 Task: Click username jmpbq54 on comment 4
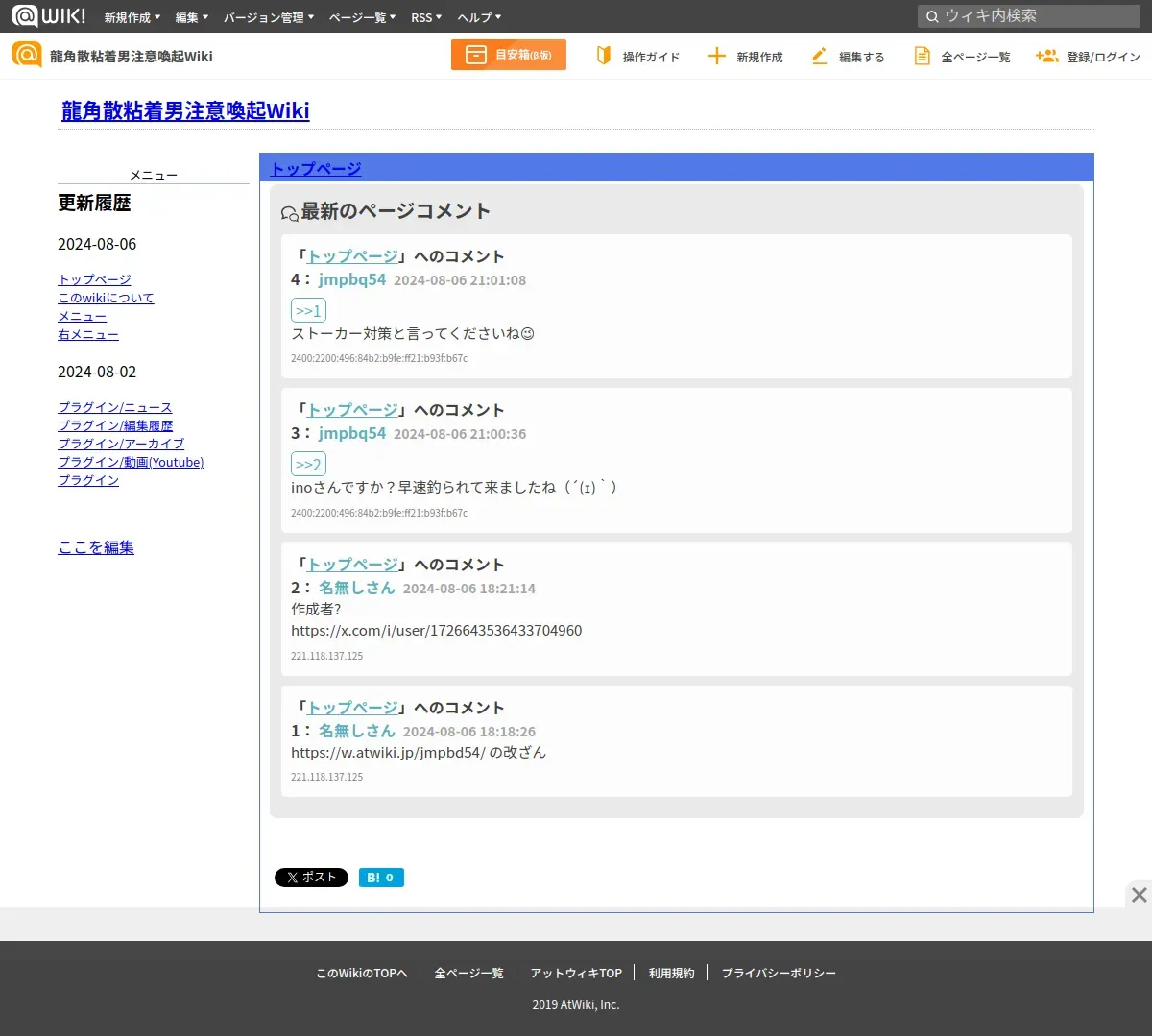point(352,279)
